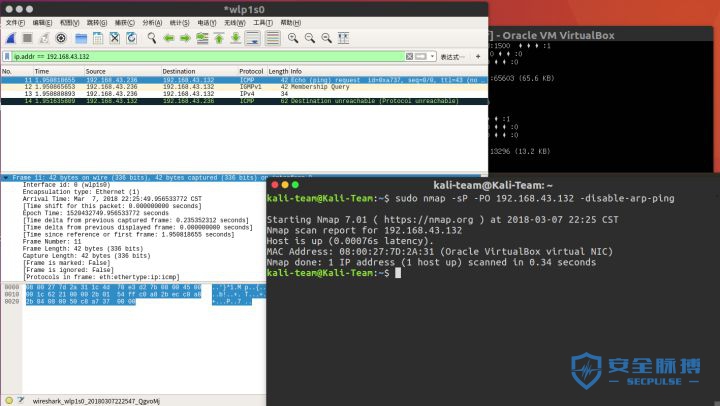Click the expert info status bar icon
The image size is (720, 406).
pos(9,400)
